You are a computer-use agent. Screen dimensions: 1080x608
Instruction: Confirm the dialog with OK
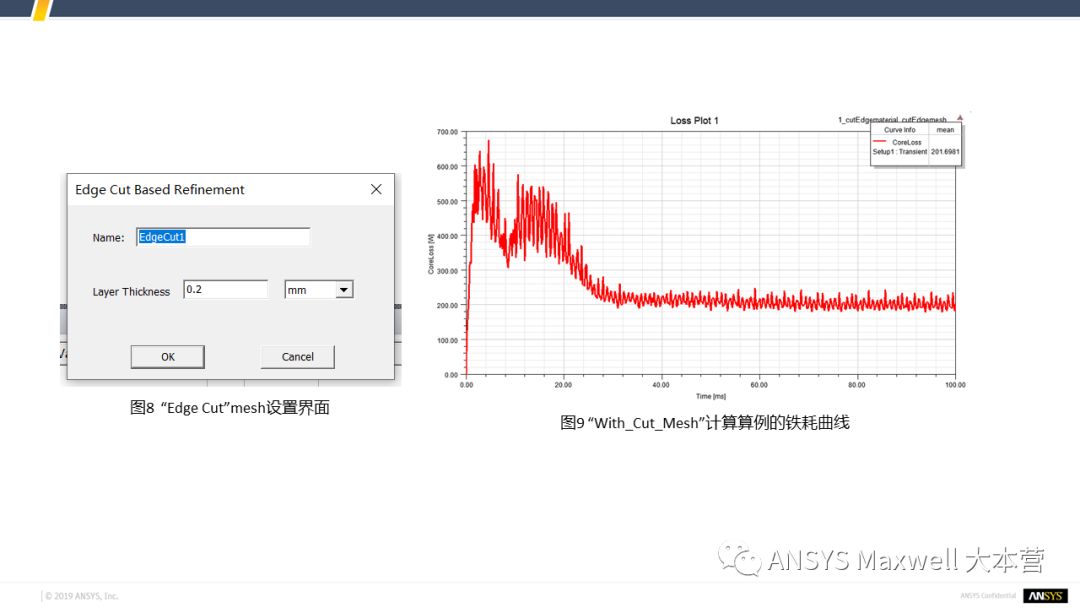(x=167, y=357)
